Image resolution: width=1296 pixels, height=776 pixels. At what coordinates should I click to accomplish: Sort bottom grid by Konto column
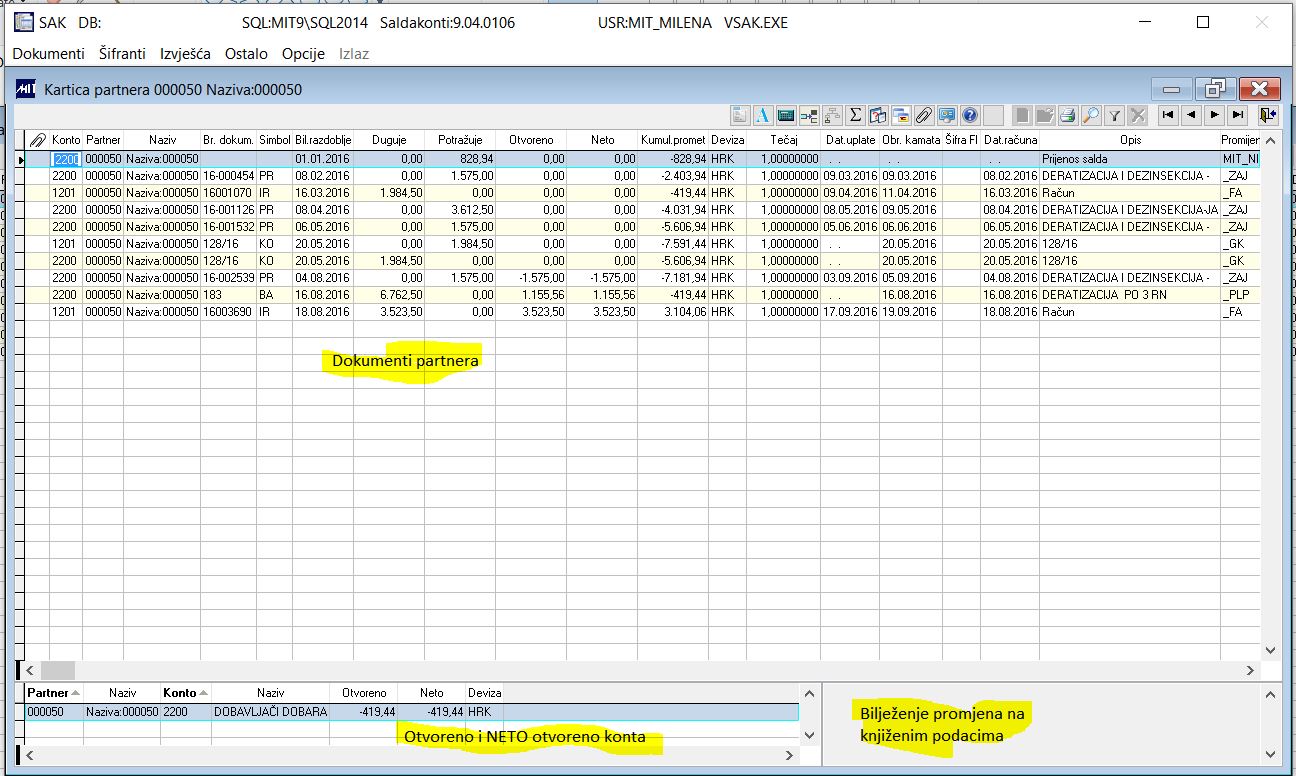pos(185,692)
